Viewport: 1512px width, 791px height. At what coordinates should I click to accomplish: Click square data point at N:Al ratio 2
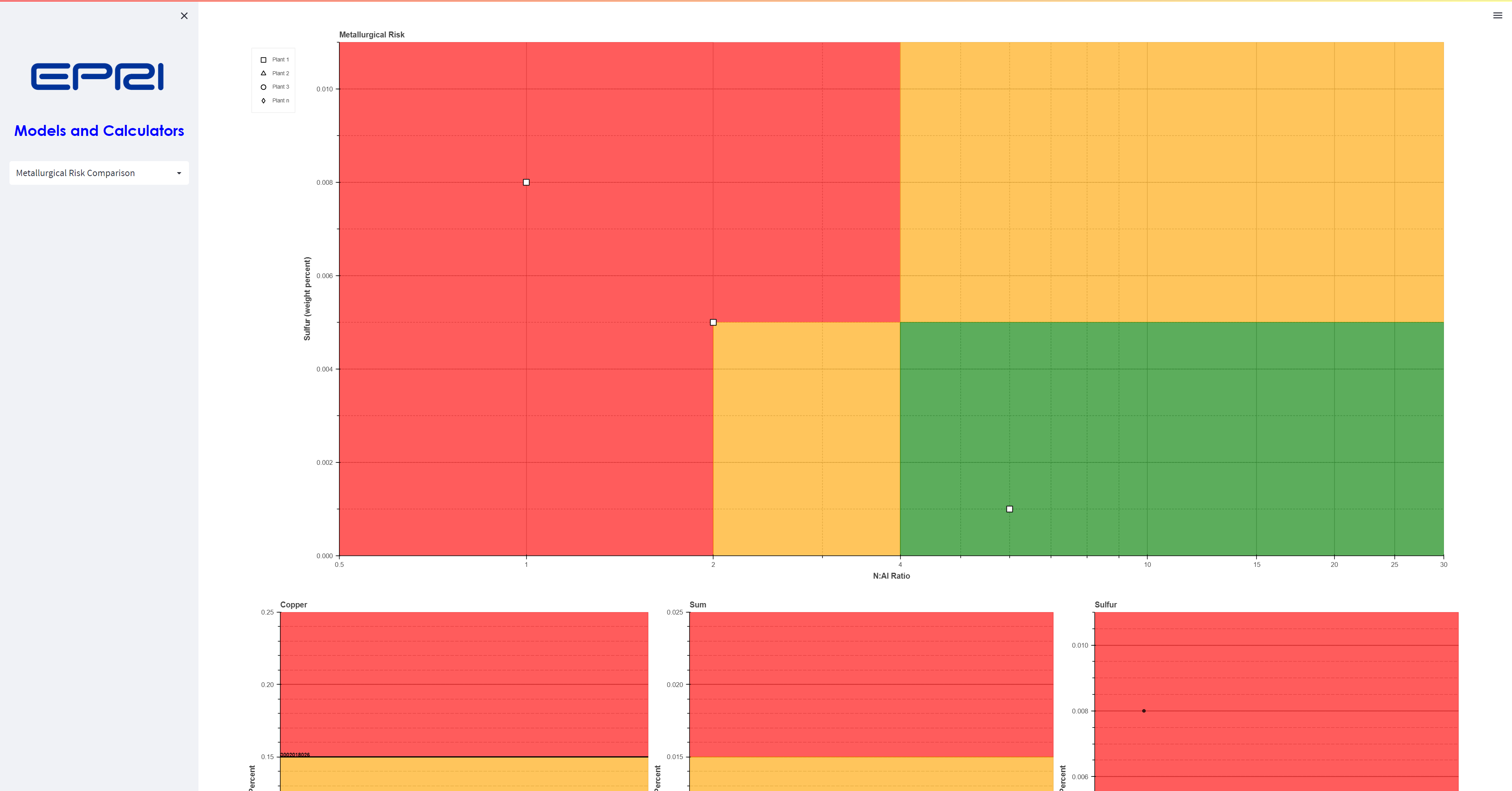click(x=713, y=322)
